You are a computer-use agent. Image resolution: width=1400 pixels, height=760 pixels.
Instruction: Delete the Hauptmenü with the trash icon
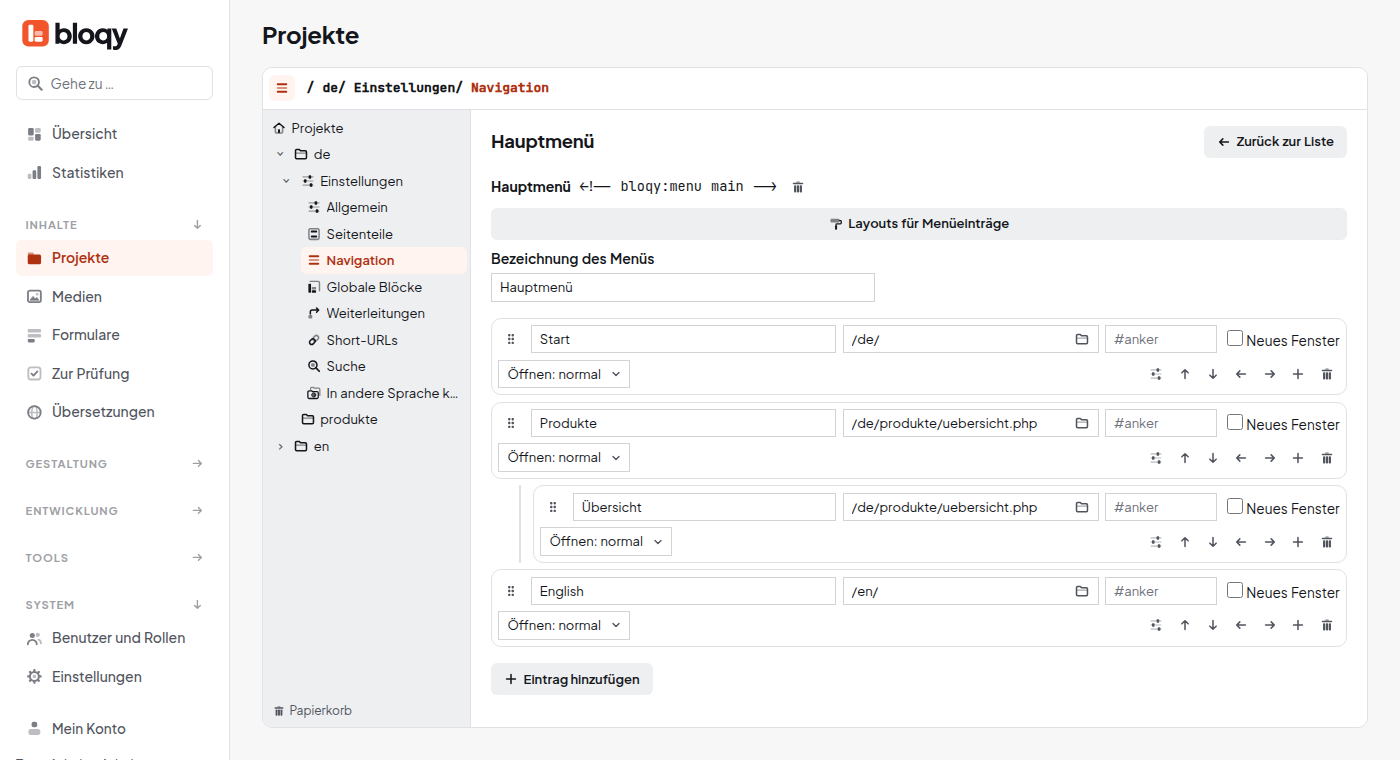coord(798,187)
